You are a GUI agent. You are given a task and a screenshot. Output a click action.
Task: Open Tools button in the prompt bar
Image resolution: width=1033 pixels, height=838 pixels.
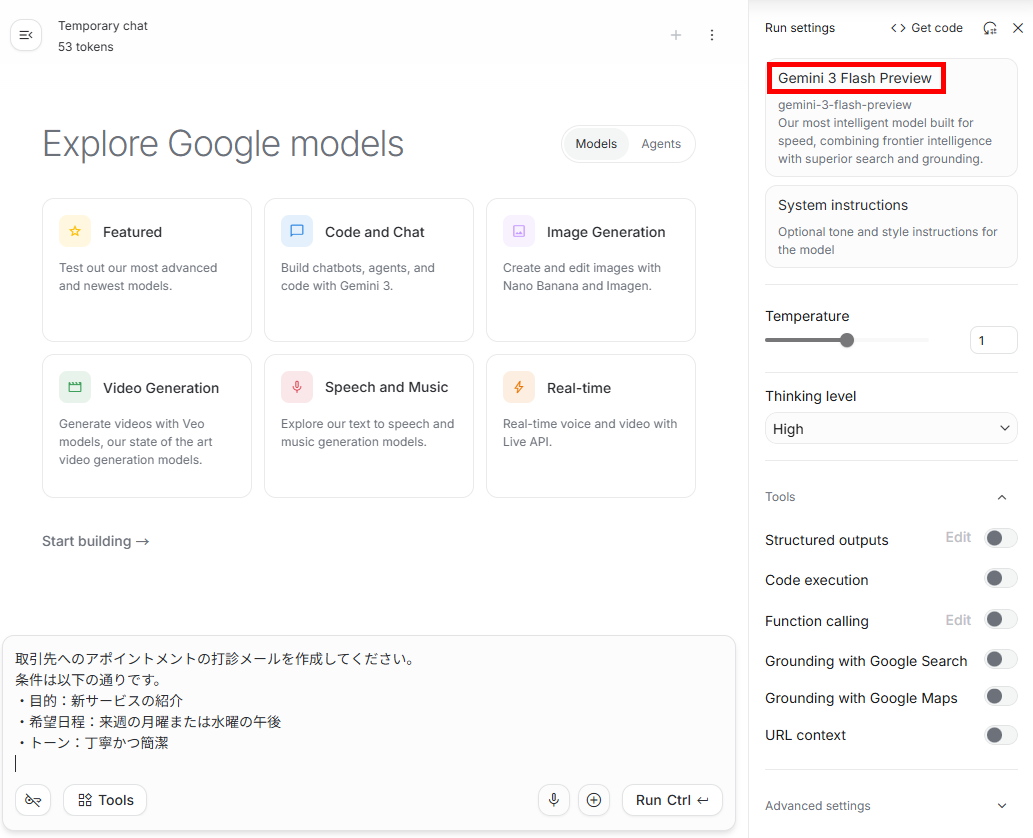coord(105,800)
